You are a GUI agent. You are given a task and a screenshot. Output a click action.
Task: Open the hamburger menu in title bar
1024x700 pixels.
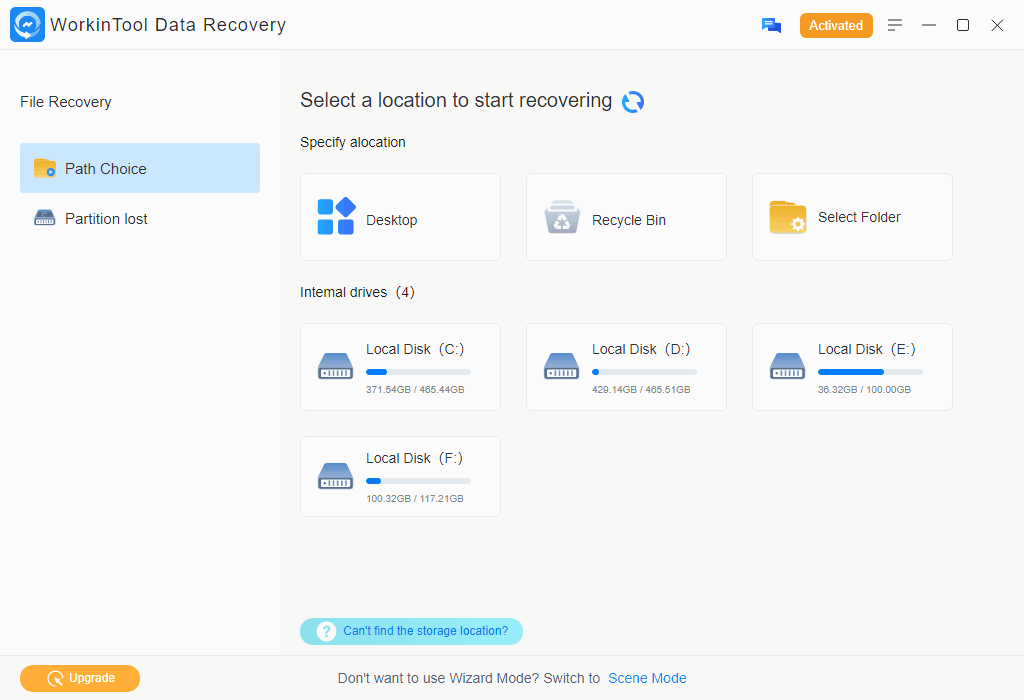tap(895, 25)
